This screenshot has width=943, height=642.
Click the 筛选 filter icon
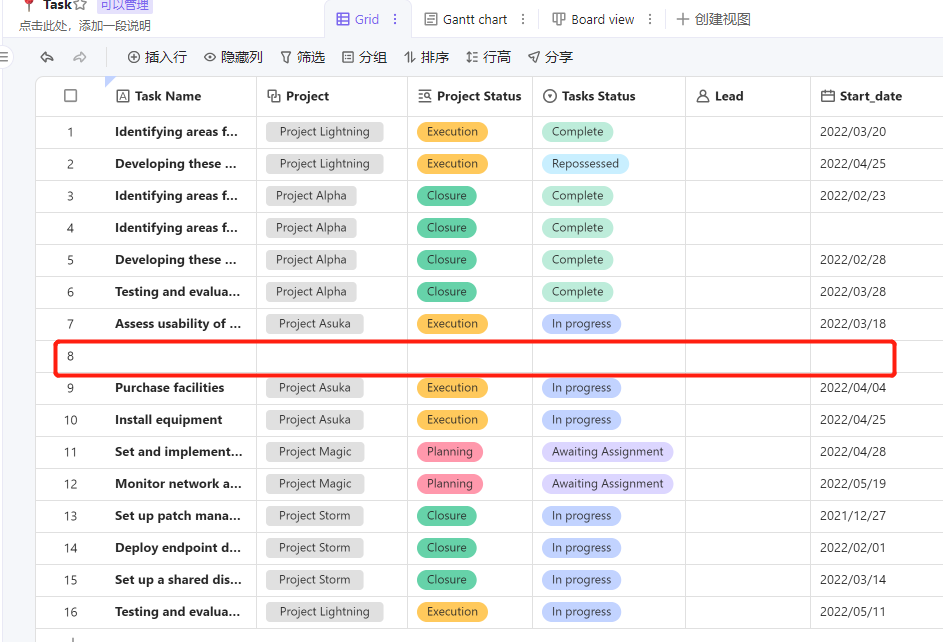pyautogui.click(x=288, y=57)
